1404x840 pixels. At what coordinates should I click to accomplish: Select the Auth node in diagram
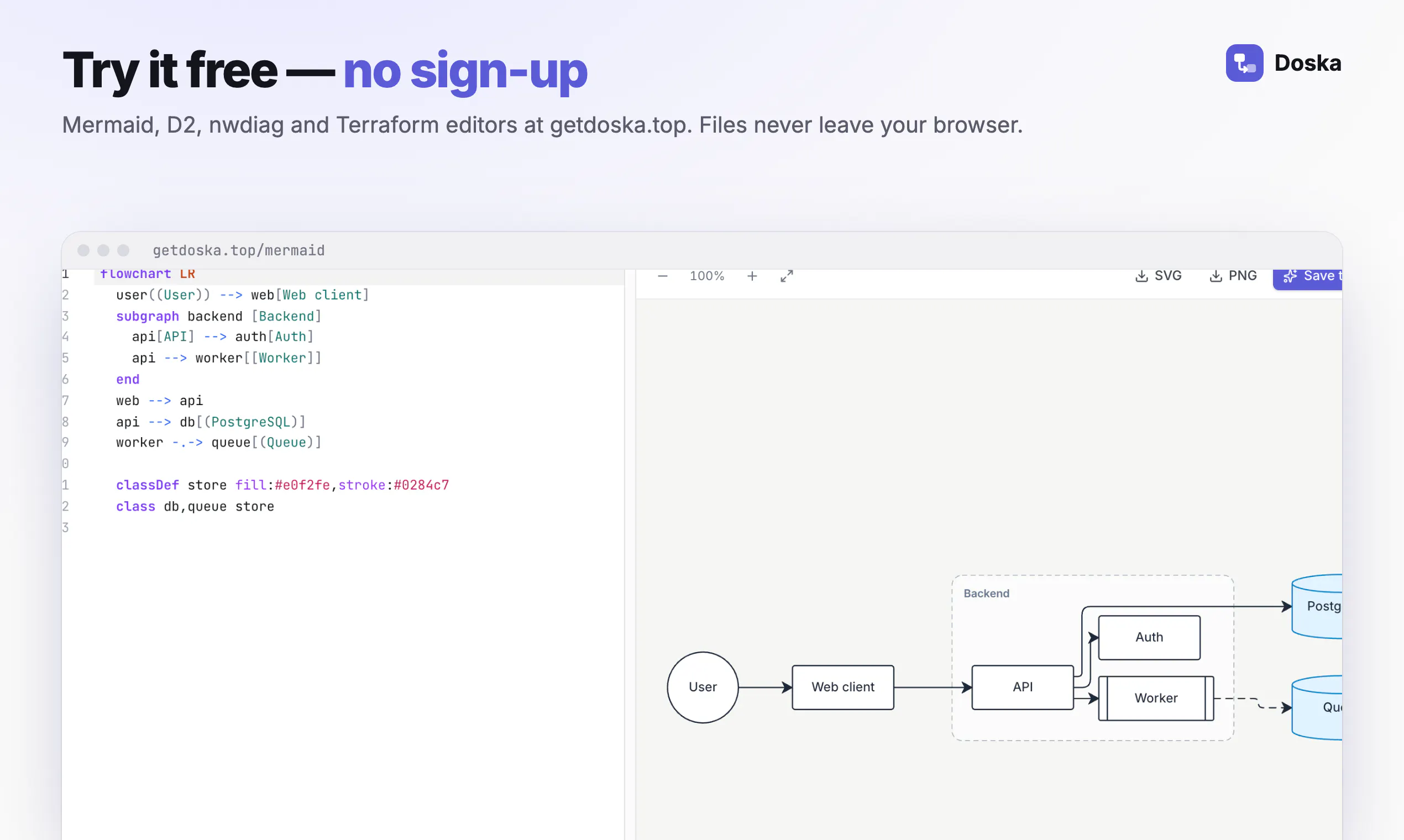1149,637
